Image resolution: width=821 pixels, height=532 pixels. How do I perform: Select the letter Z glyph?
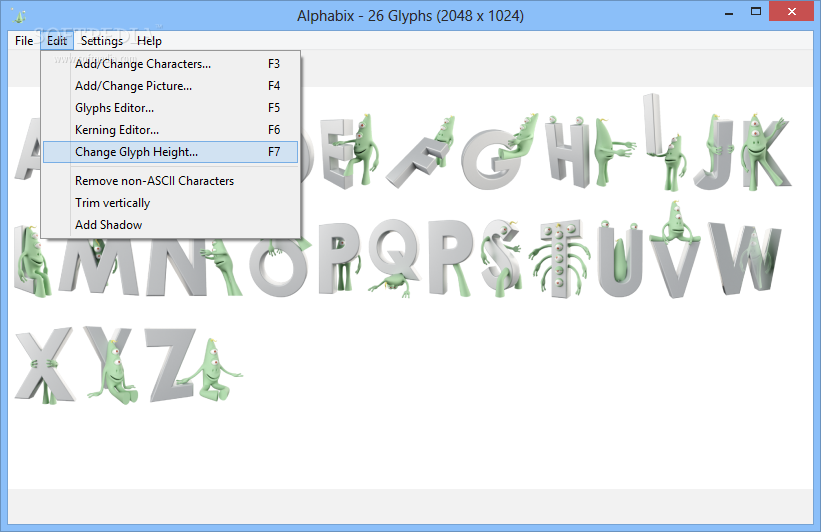(194, 367)
